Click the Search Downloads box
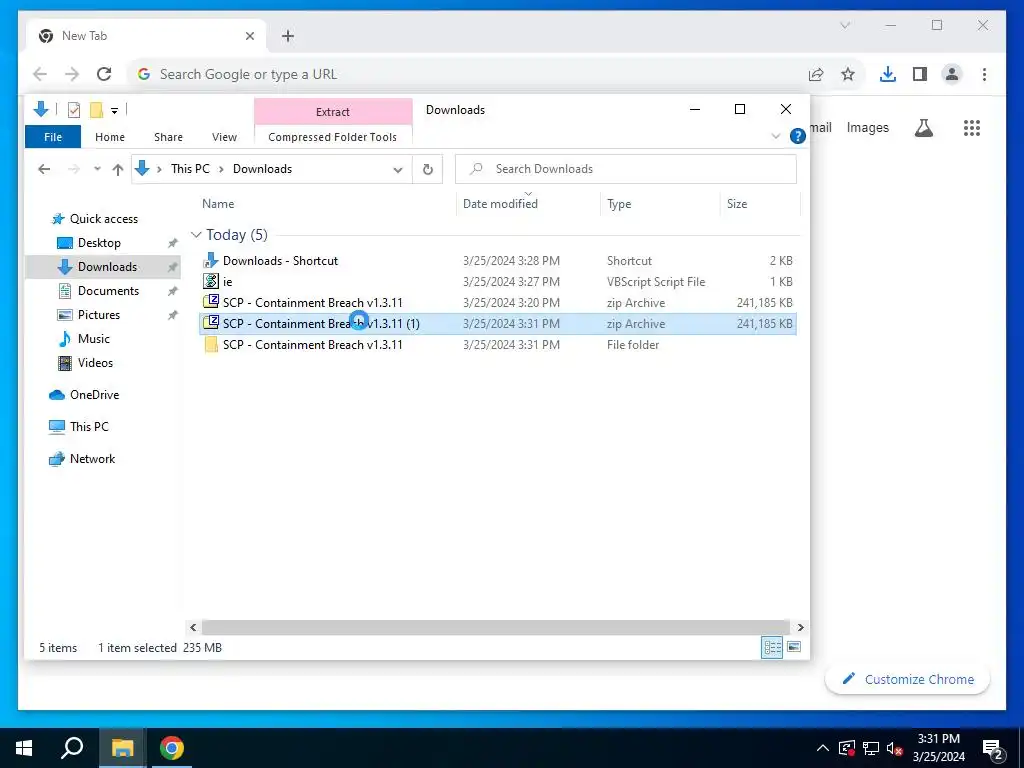The image size is (1024, 768). click(626, 169)
